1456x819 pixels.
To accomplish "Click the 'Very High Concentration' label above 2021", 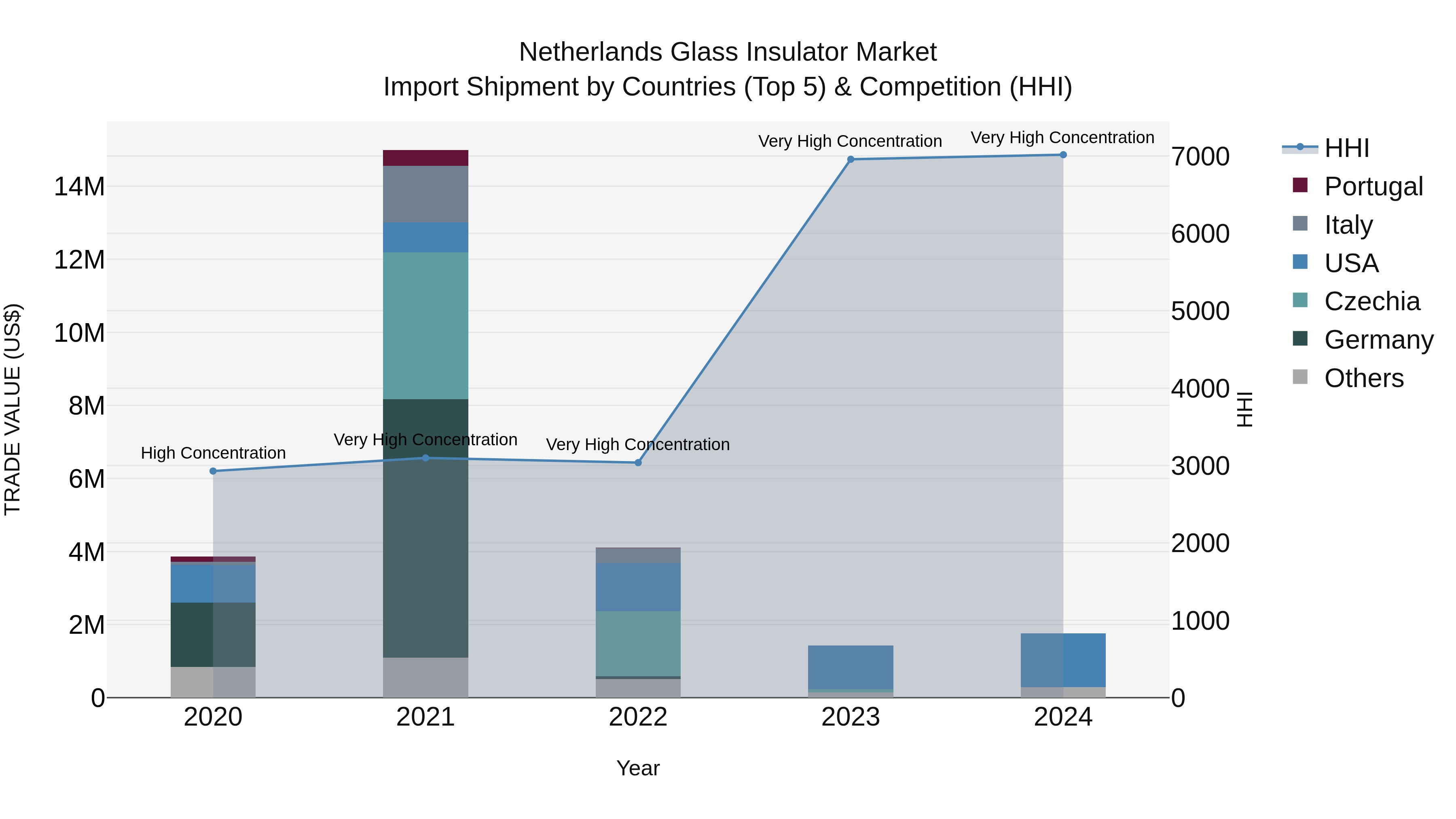I will (425, 440).
